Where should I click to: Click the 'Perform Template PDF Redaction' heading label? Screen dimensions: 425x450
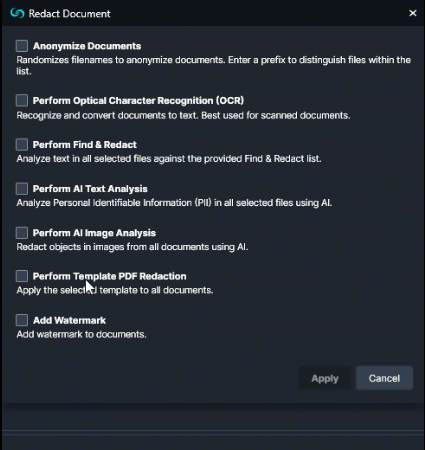[110, 276]
